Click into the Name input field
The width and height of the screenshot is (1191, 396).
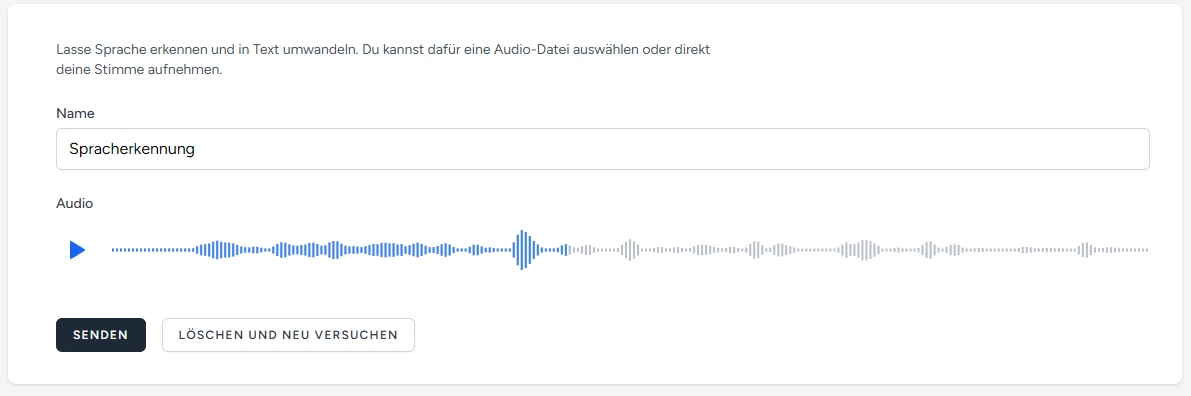[602, 149]
